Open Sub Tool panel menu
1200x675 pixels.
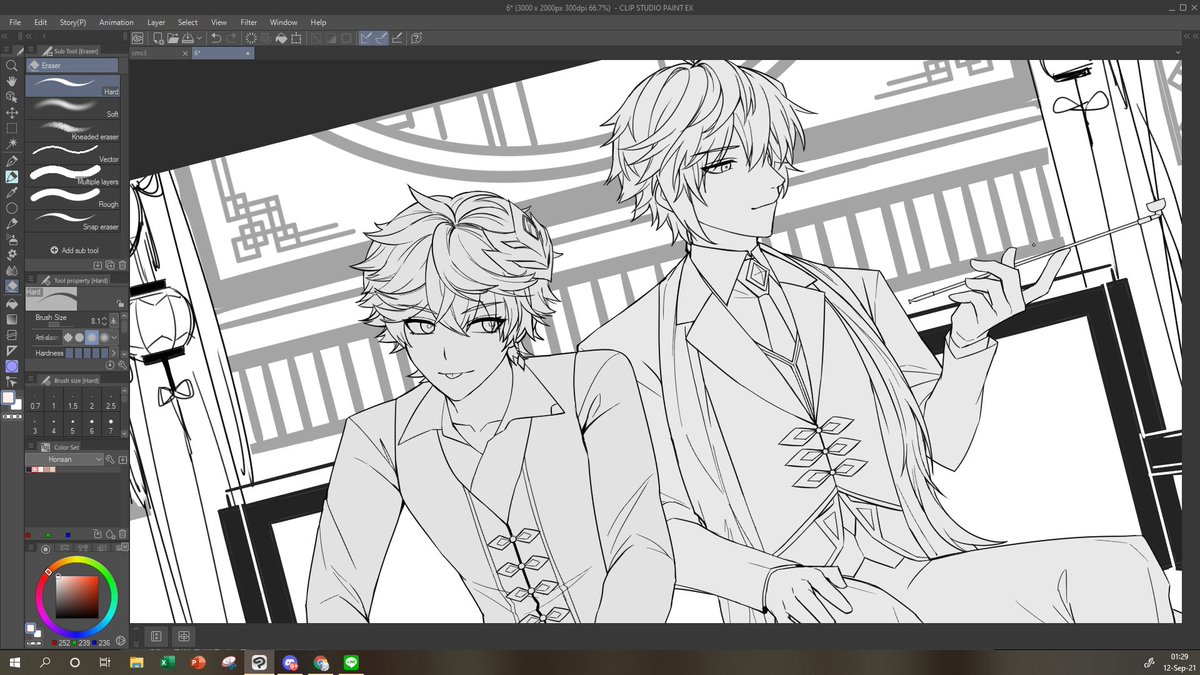(31, 50)
